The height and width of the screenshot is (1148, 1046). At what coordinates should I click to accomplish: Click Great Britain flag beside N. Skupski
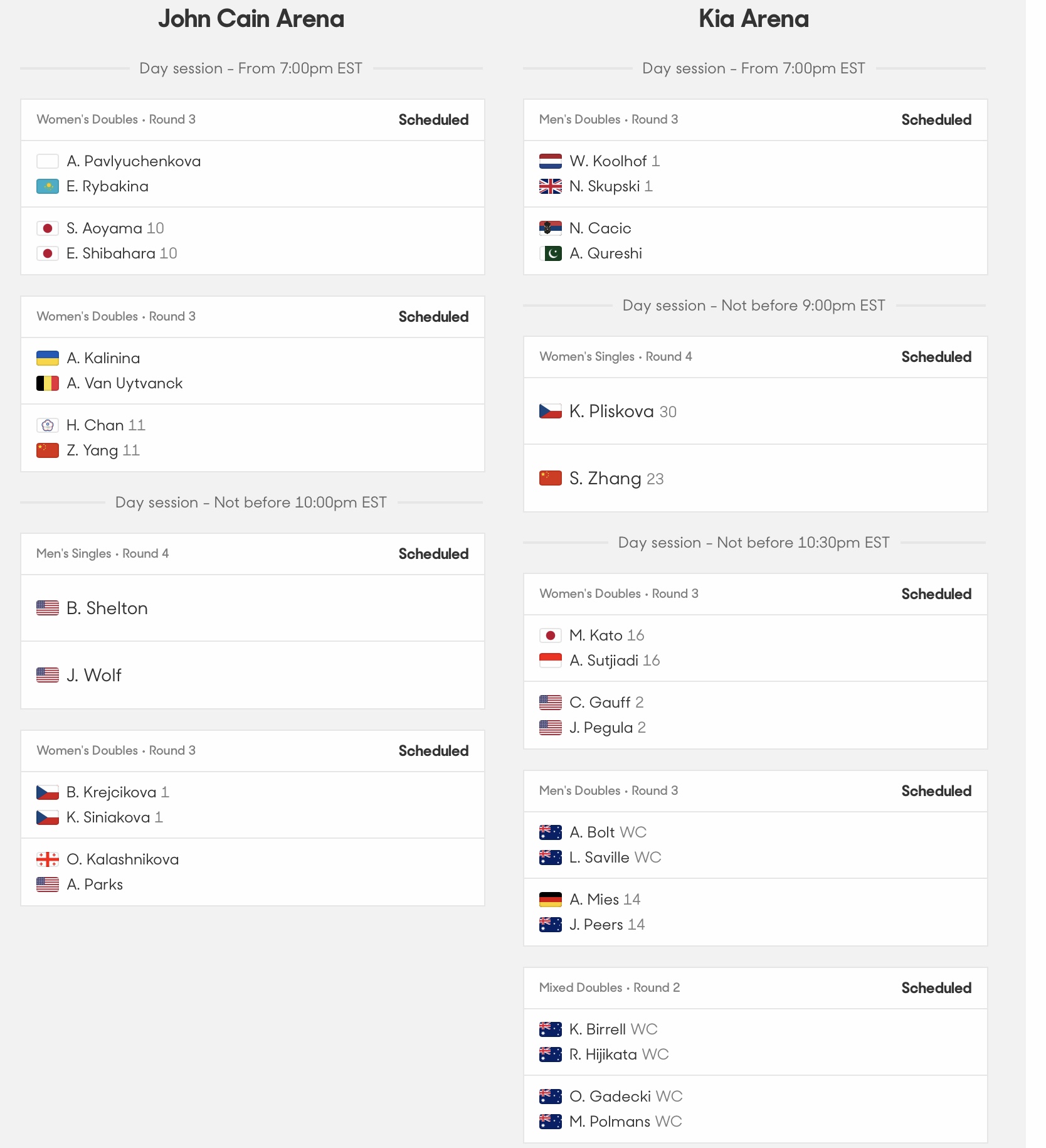[551, 186]
